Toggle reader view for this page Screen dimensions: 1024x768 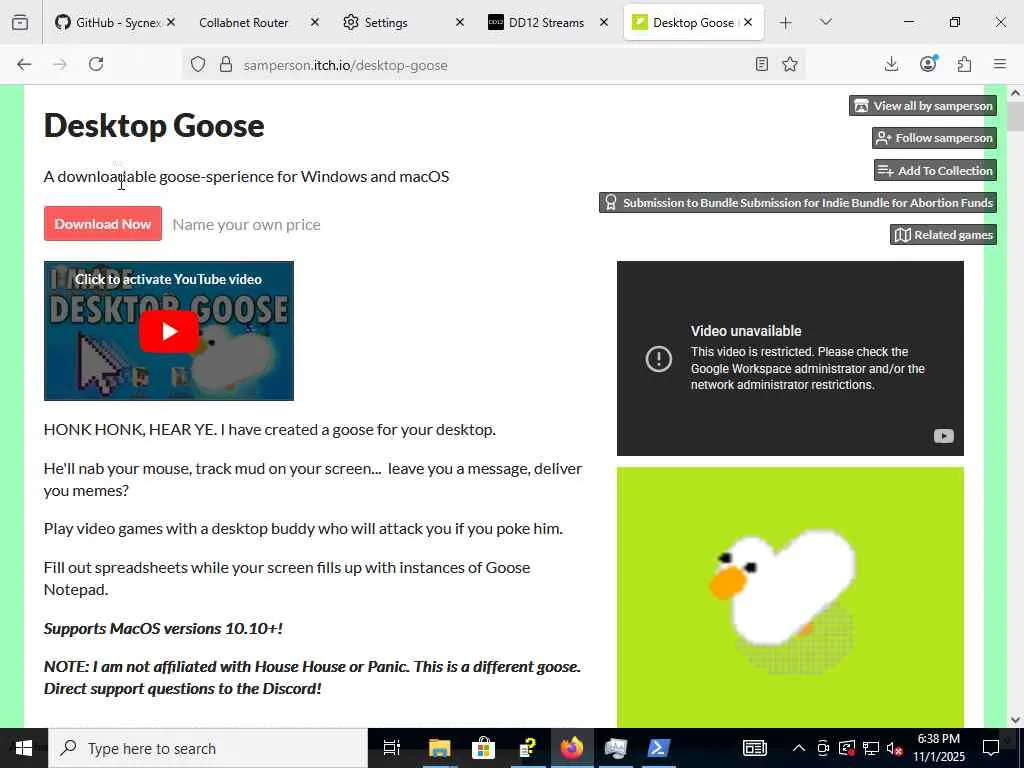tap(761, 64)
